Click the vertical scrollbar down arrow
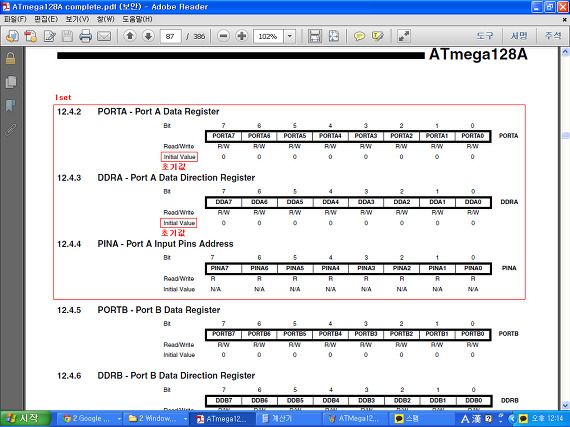Screen dimensions: 570x427 [x=565, y=405]
